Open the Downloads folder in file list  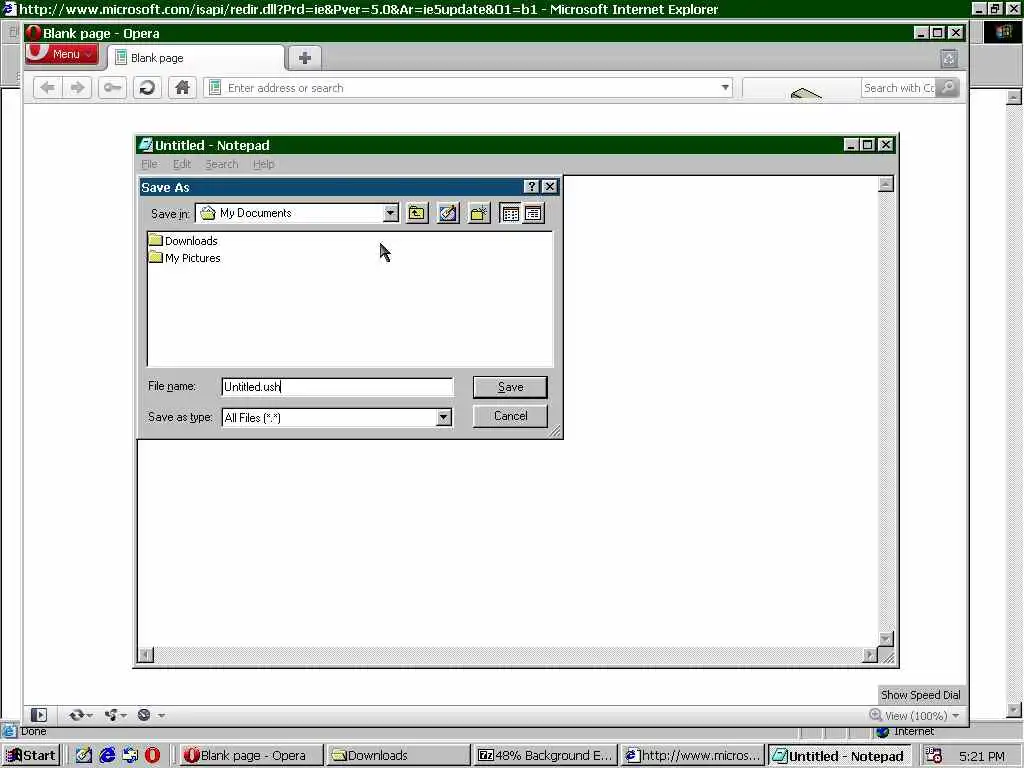pyautogui.click(x=183, y=241)
